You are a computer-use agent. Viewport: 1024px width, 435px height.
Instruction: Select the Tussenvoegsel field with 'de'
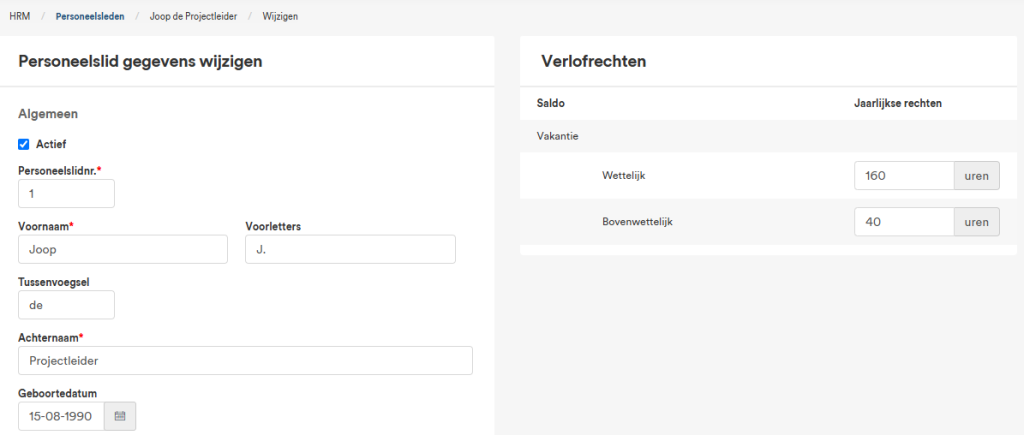(x=67, y=305)
